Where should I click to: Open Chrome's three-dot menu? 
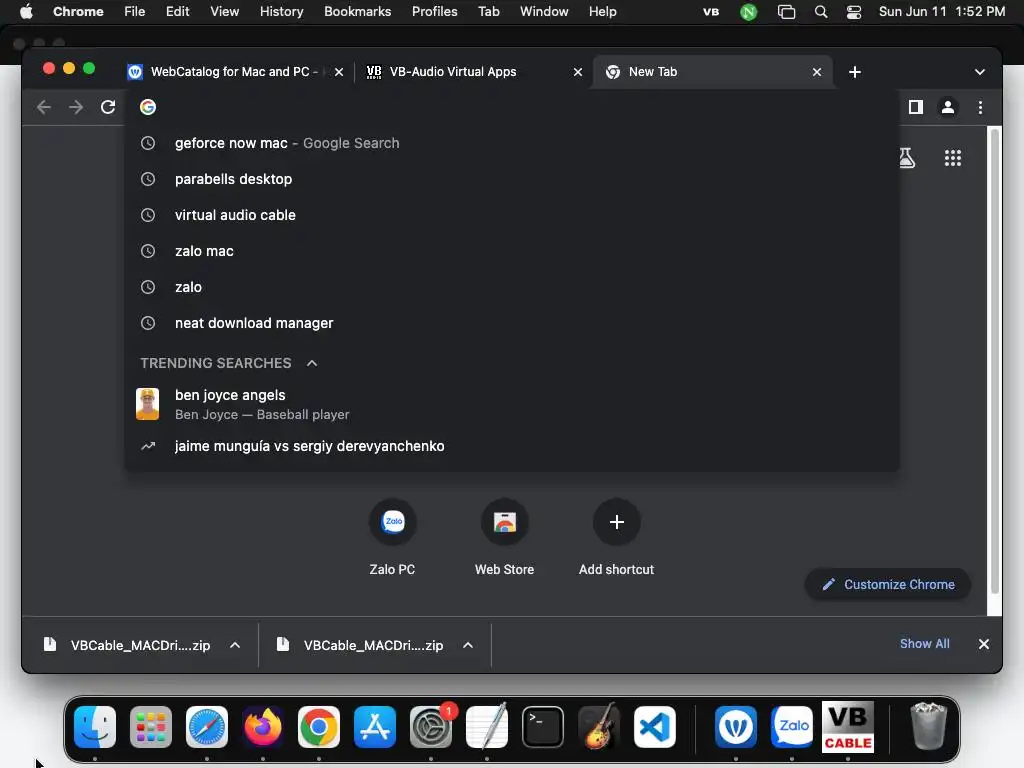point(980,107)
